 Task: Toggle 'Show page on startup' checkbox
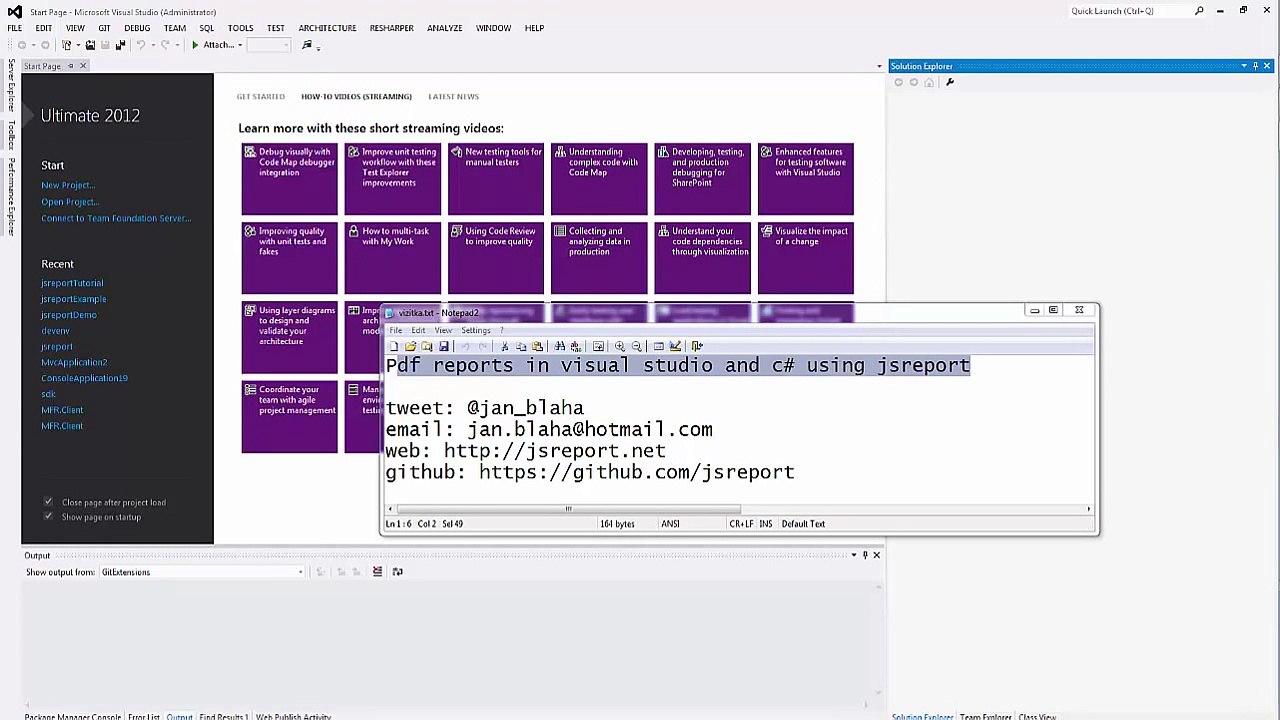(x=48, y=517)
